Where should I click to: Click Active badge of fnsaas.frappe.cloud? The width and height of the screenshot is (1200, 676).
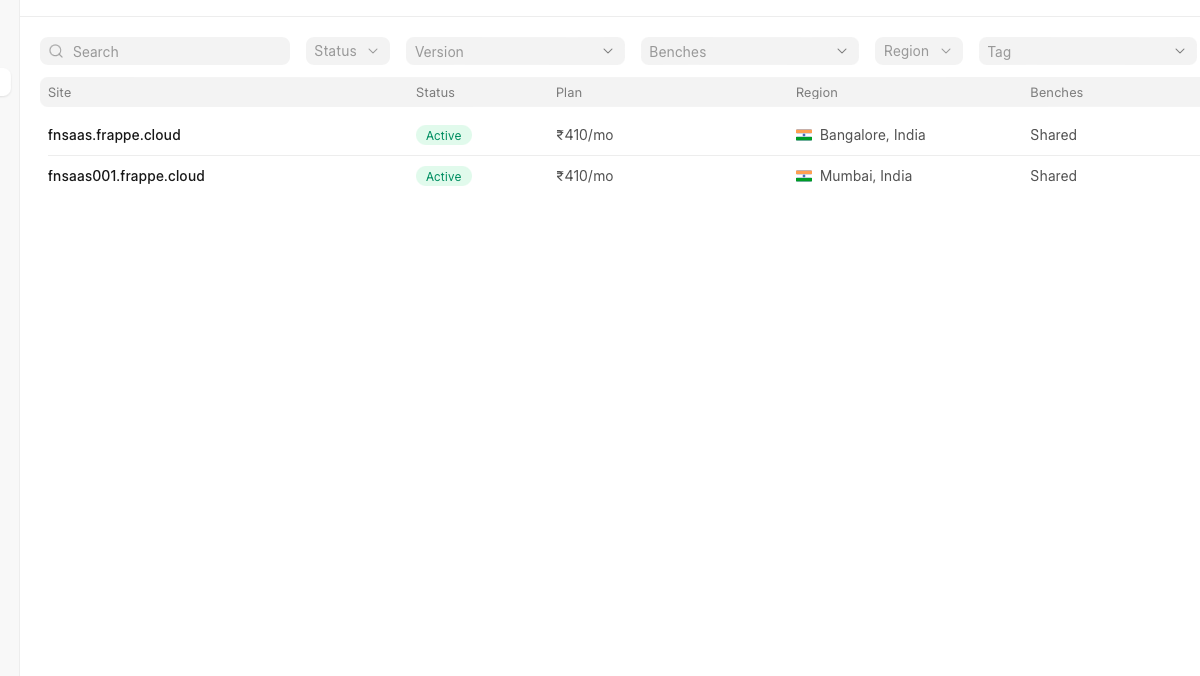444,135
